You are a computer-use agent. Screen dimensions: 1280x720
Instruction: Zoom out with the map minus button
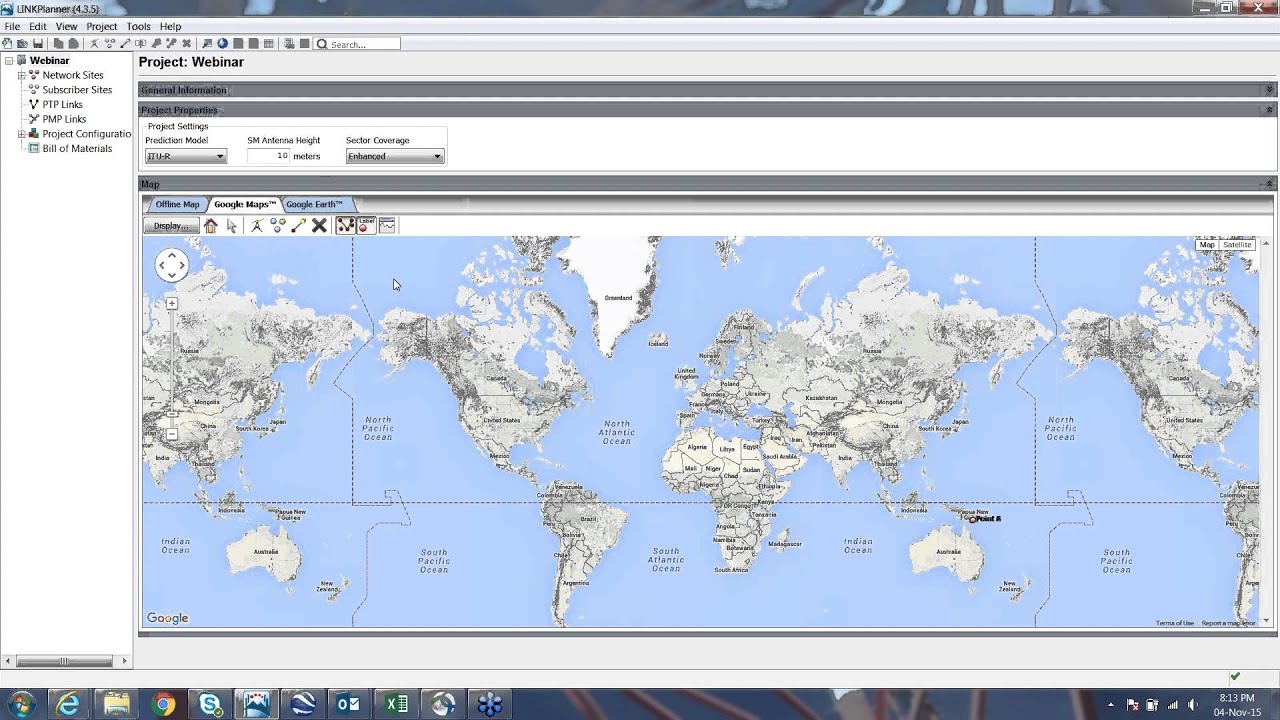click(x=172, y=435)
